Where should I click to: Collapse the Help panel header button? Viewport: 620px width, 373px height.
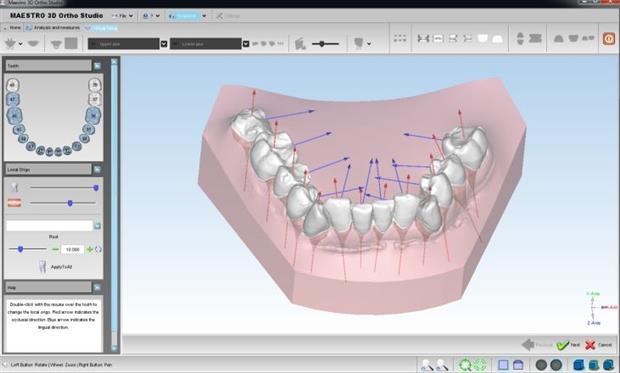click(97, 288)
